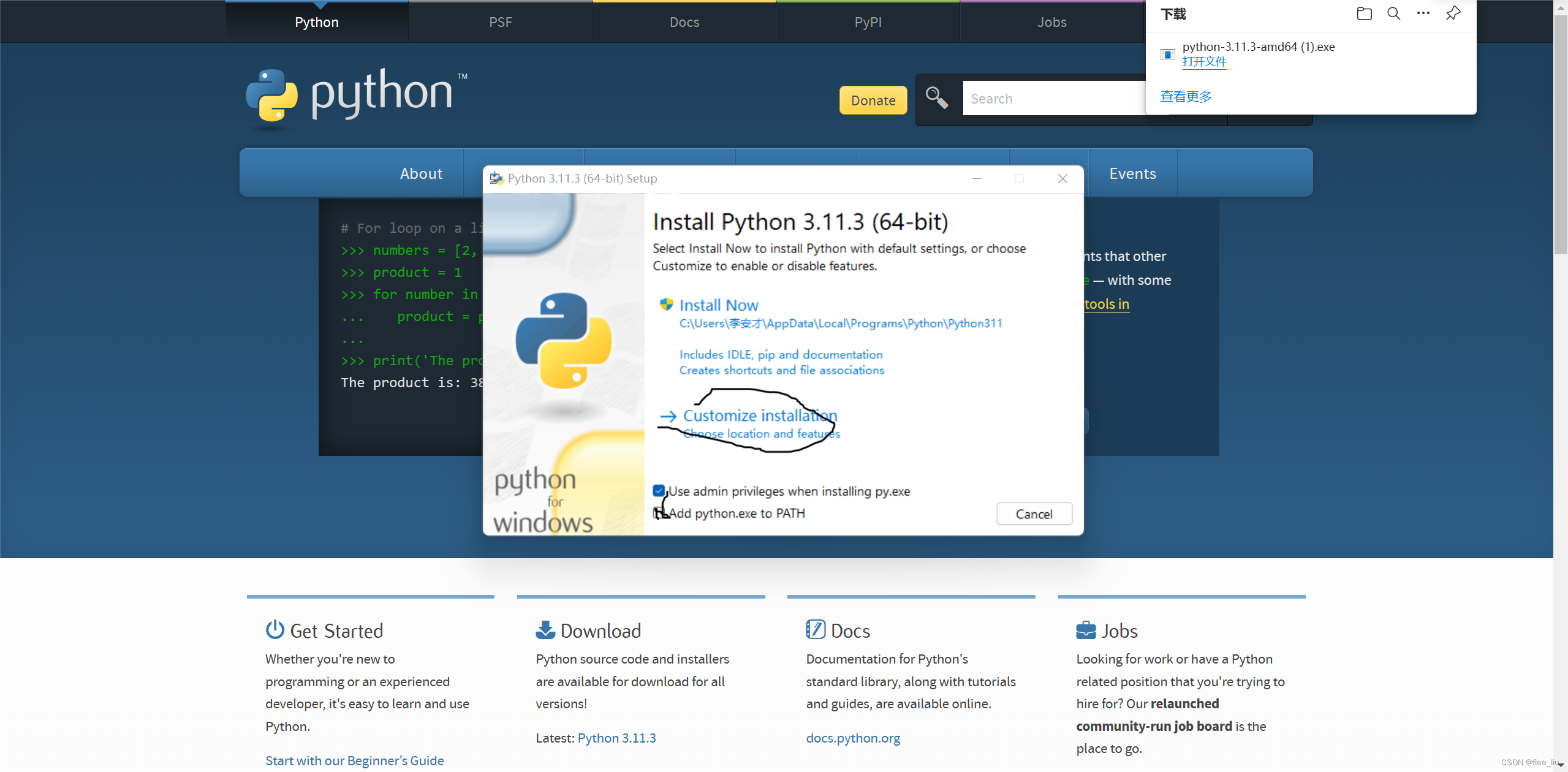Open downloads folder icon in panel
The width and height of the screenshot is (1568, 772).
pos(1364,13)
